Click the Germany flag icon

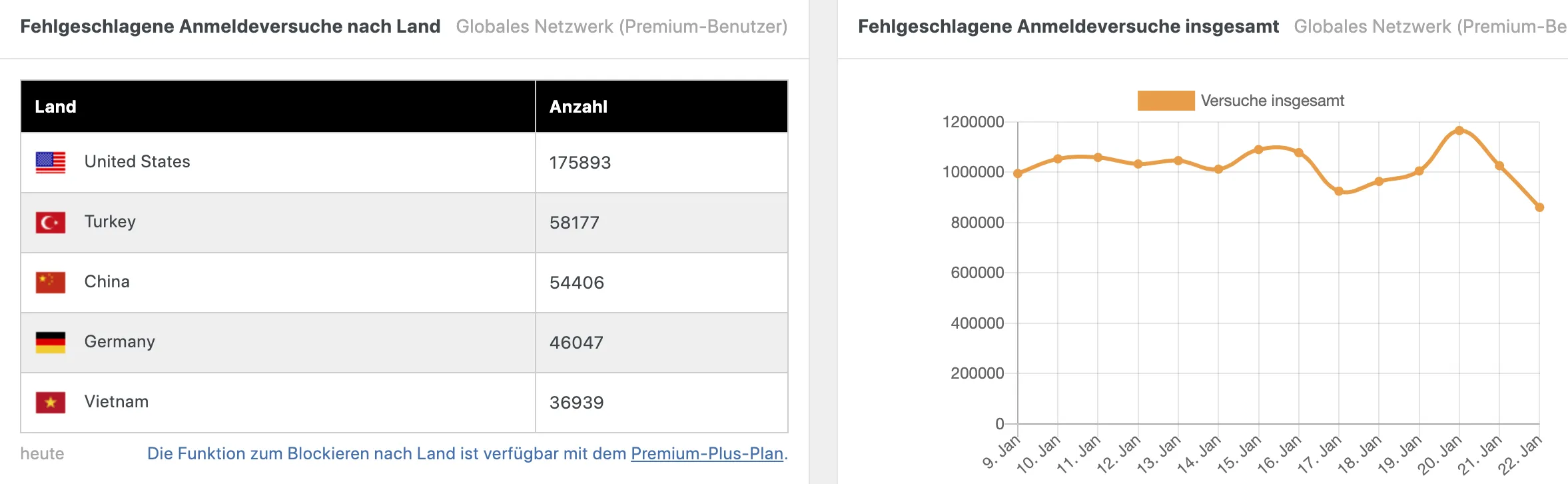point(51,343)
